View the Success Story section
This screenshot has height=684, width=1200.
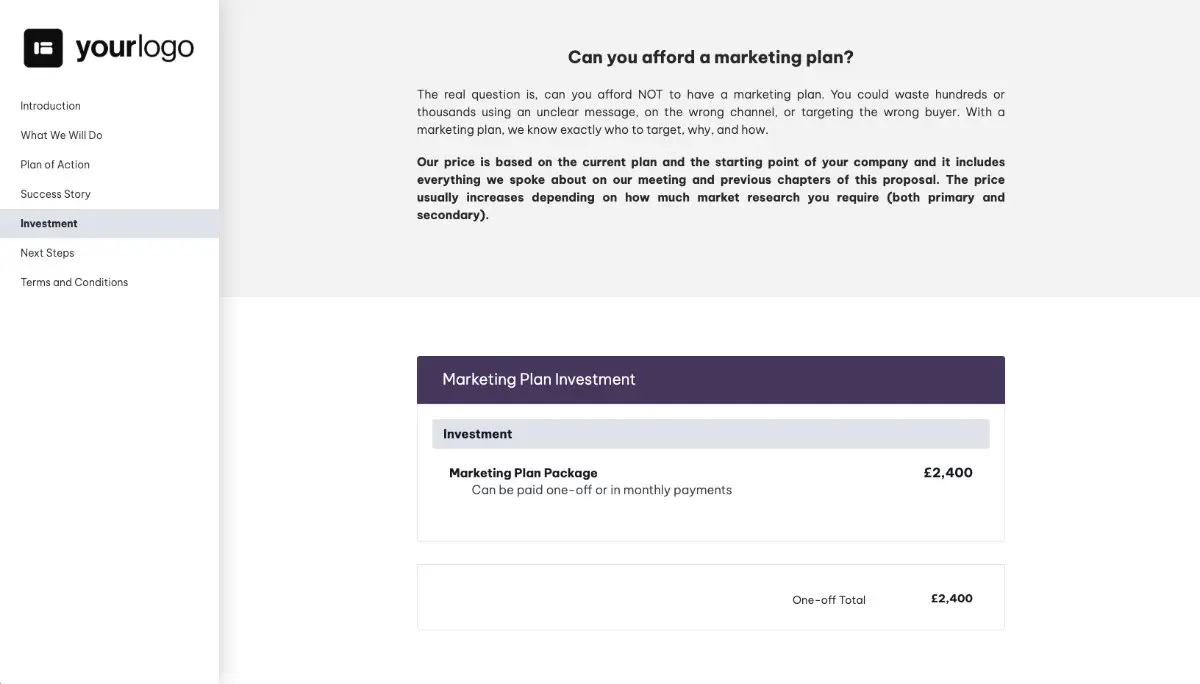pos(55,193)
